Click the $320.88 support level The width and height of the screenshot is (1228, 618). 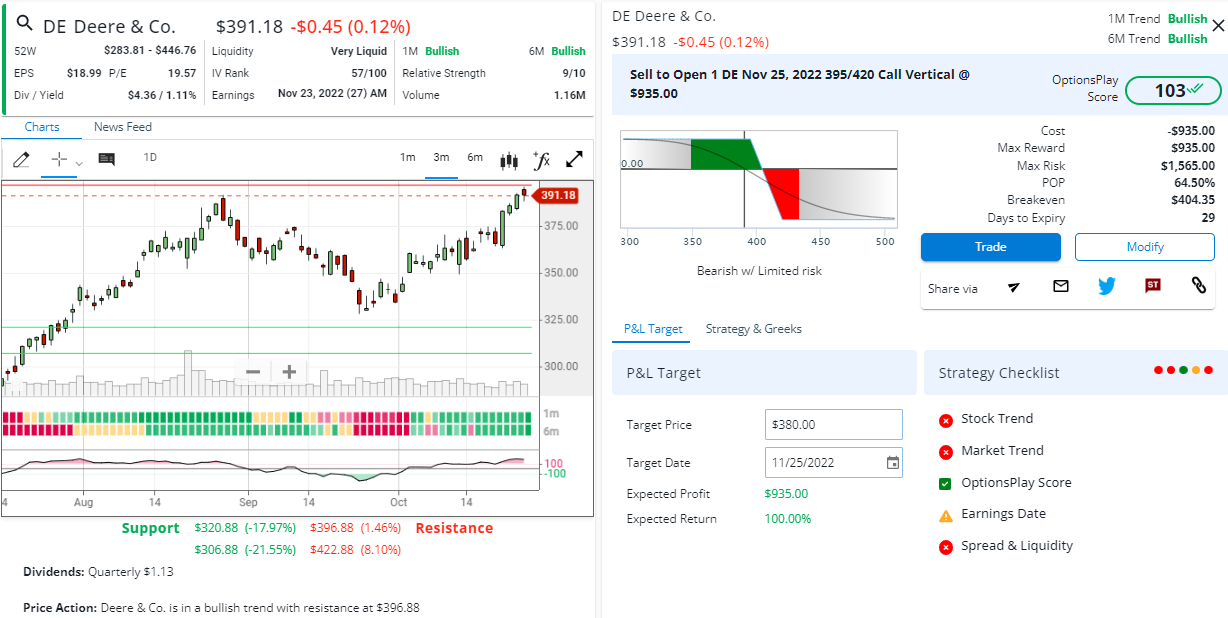tap(217, 528)
